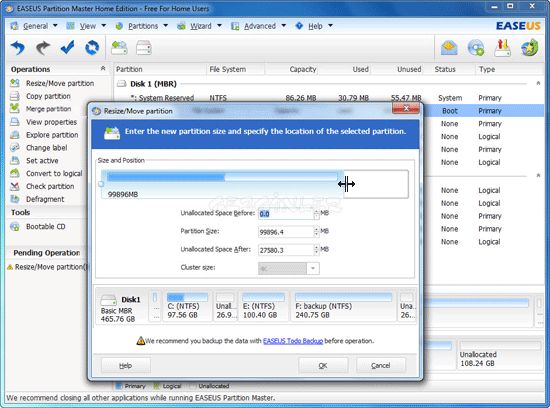The image size is (550, 408).
Task: Open the Partitions menu
Action: 142,26
